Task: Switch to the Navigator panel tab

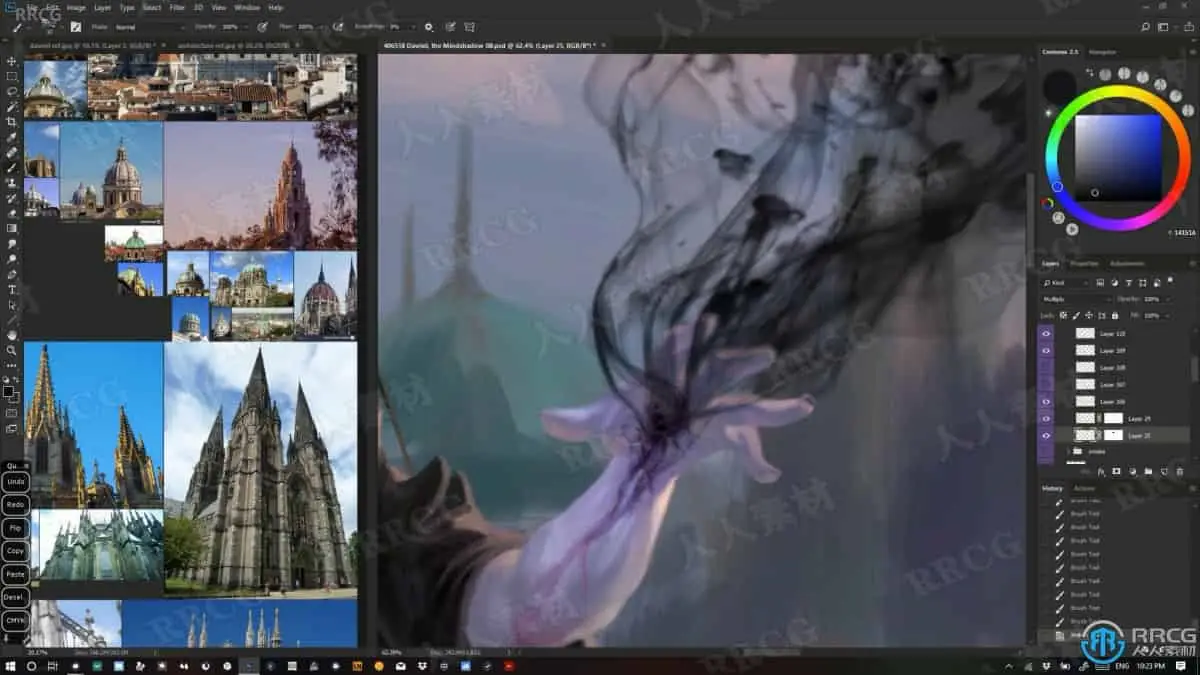Action: (1103, 51)
